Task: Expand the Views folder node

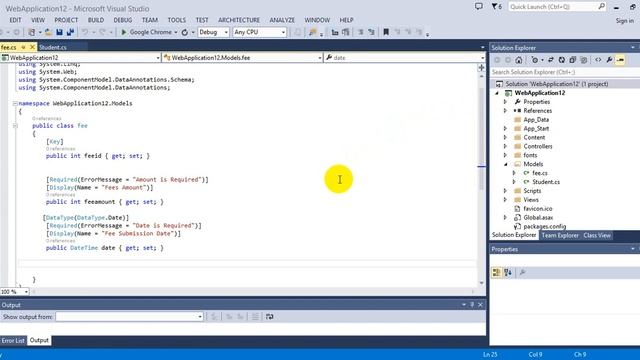Action: pos(505,200)
